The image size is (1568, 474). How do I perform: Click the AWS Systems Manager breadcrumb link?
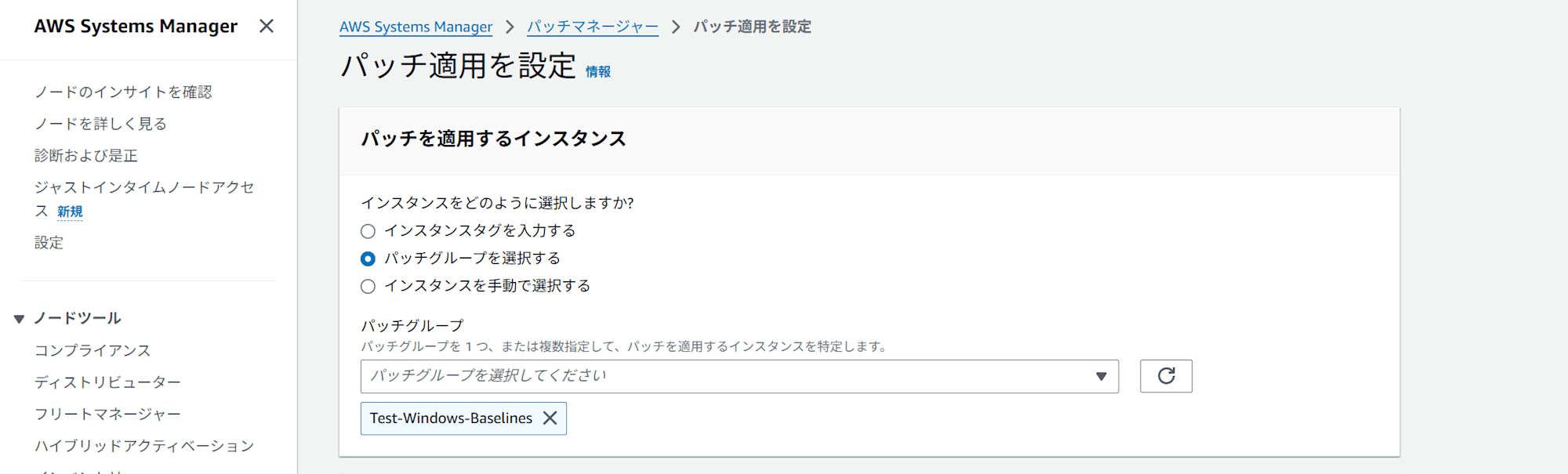[416, 27]
